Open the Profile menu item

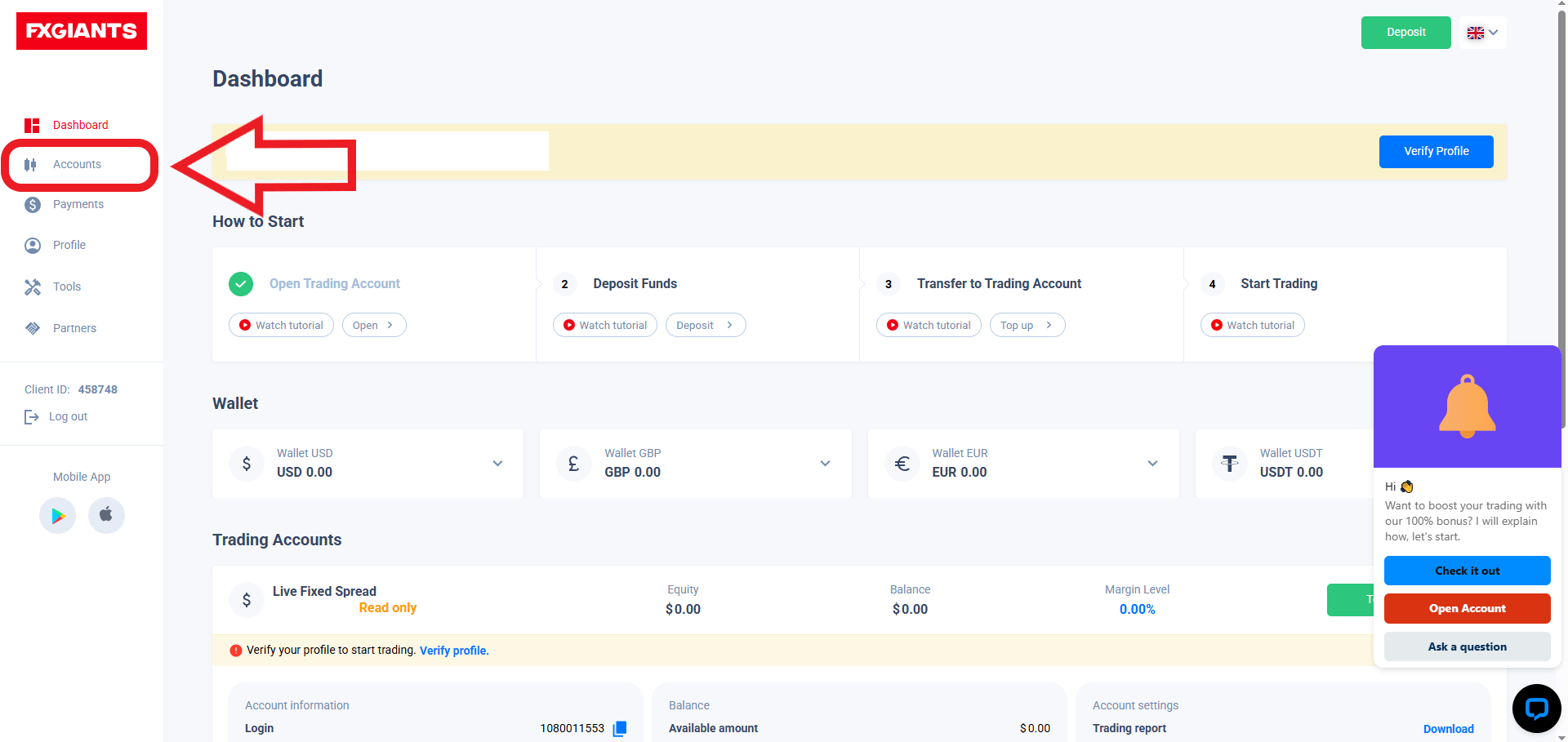tap(69, 245)
